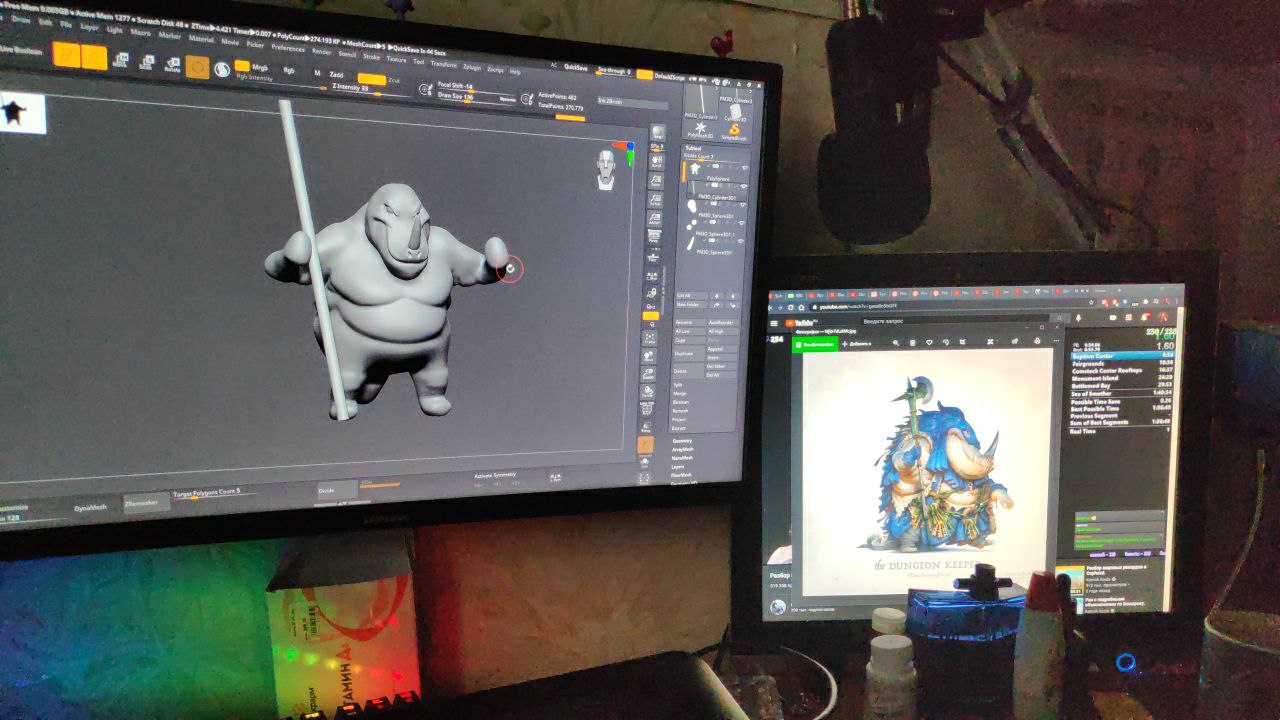
Task: Click the DynaMesh button at bottom shelf
Action: 90,507
